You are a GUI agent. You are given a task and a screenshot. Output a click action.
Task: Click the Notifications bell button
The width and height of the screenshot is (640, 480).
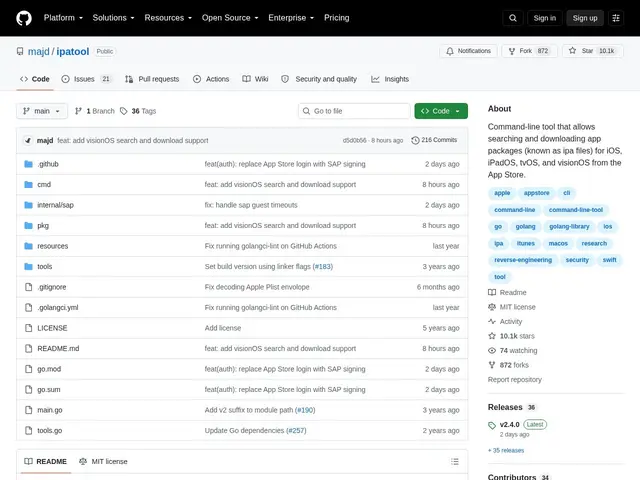point(468,51)
